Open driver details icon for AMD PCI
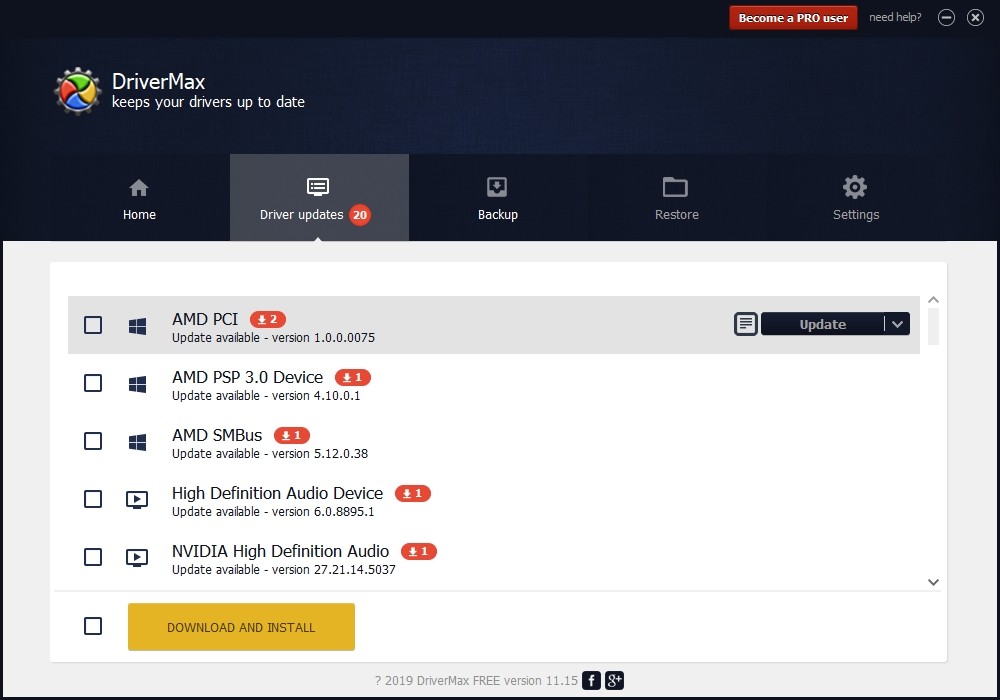 tap(746, 324)
